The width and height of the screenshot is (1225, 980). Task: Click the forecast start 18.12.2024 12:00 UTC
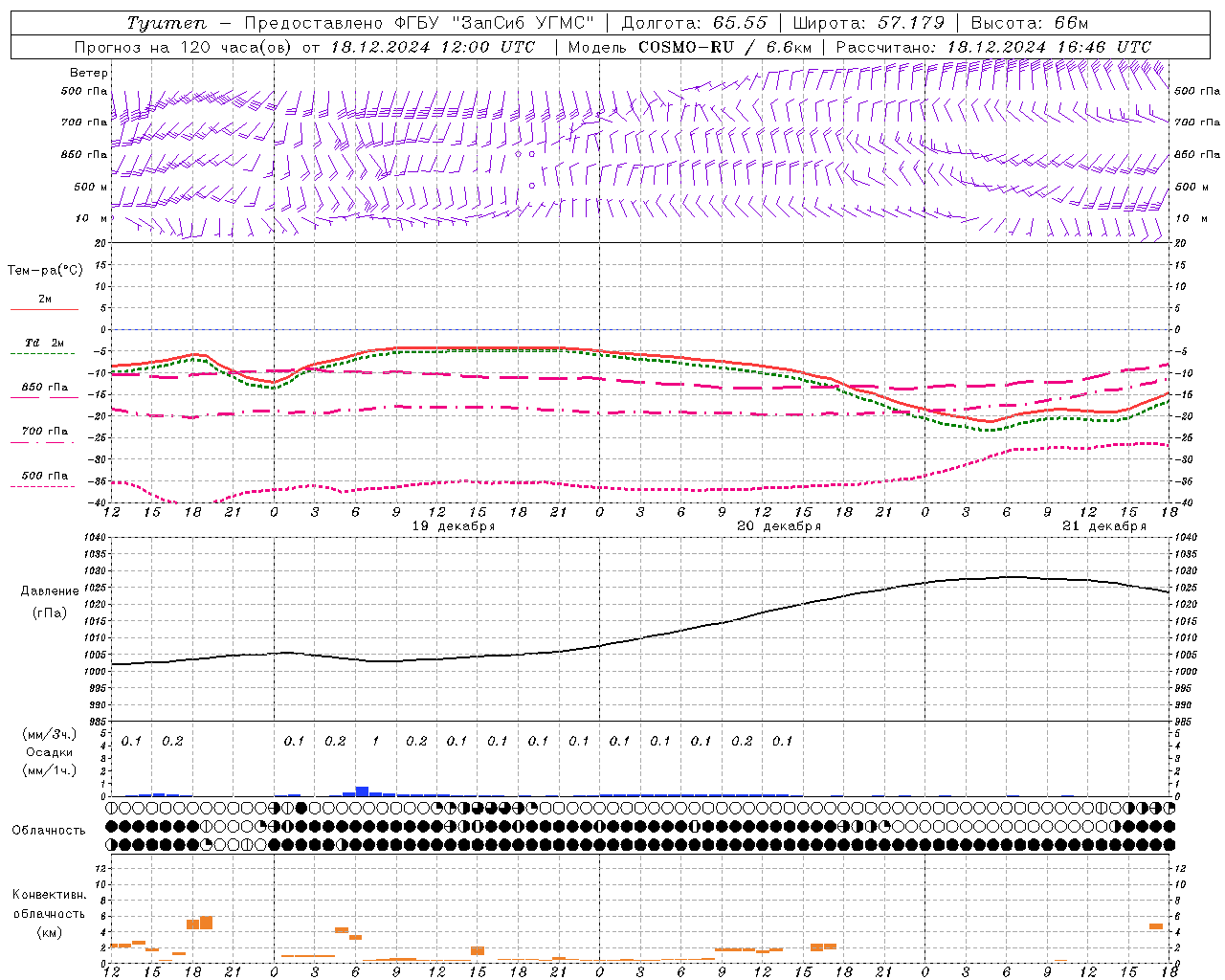tap(433, 47)
